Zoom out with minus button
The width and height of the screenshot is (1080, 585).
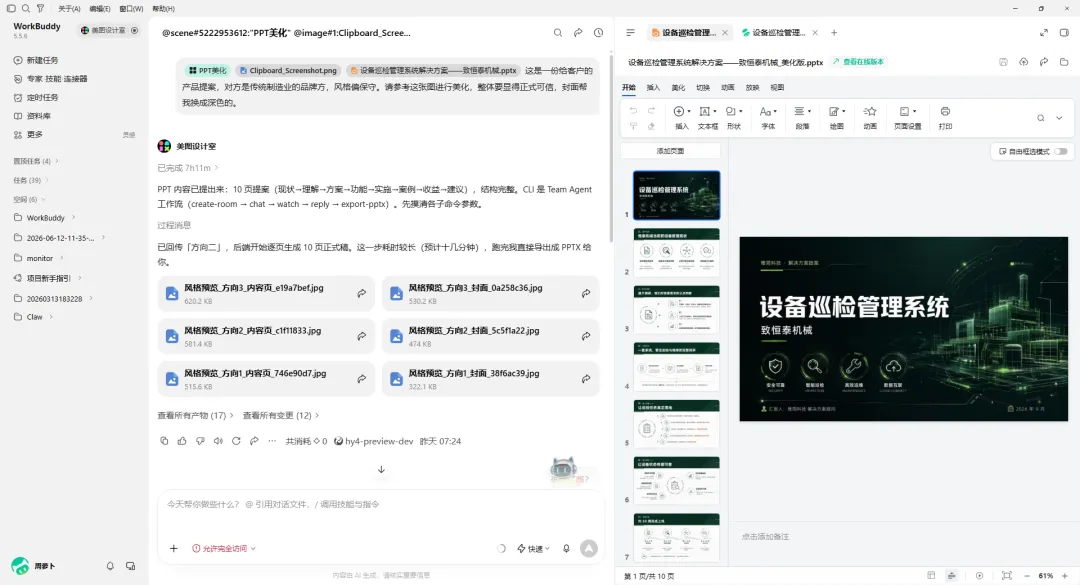[x=1027, y=575]
